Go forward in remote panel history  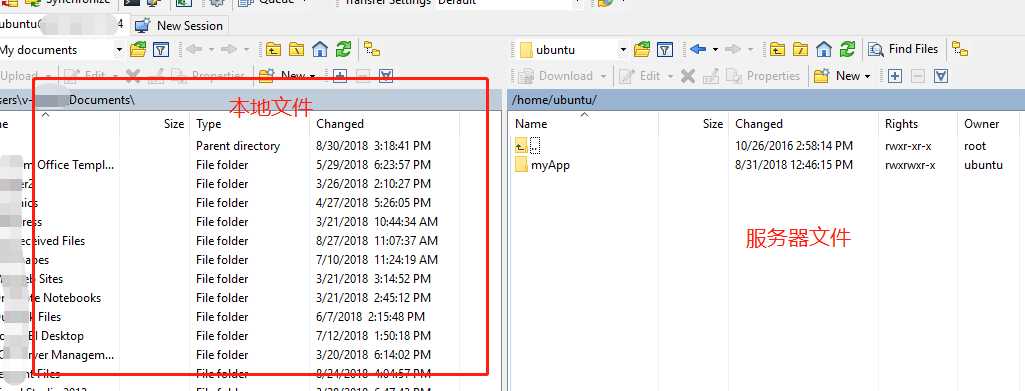(733, 49)
